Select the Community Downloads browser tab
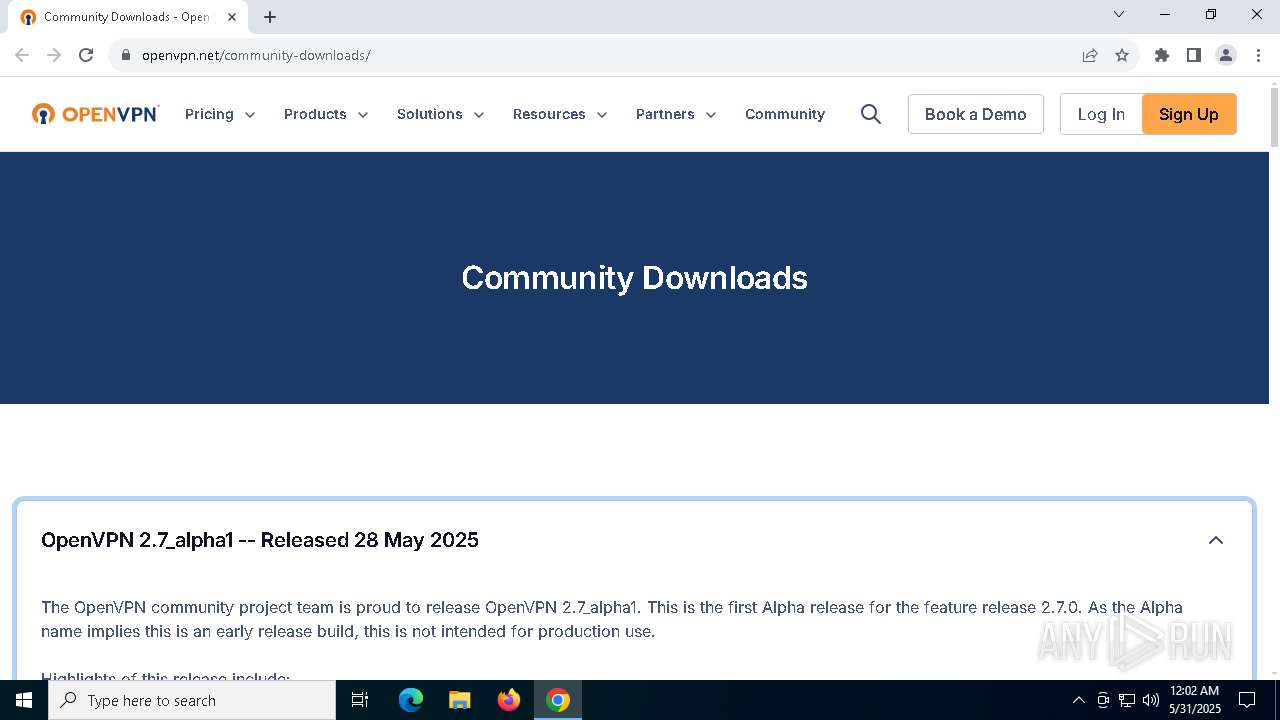The width and height of the screenshot is (1280, 720). [x=127, y=17]
